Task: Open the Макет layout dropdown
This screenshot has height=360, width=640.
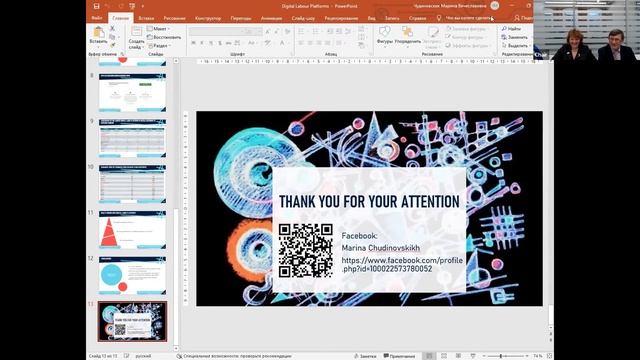Action: (159, 29)
